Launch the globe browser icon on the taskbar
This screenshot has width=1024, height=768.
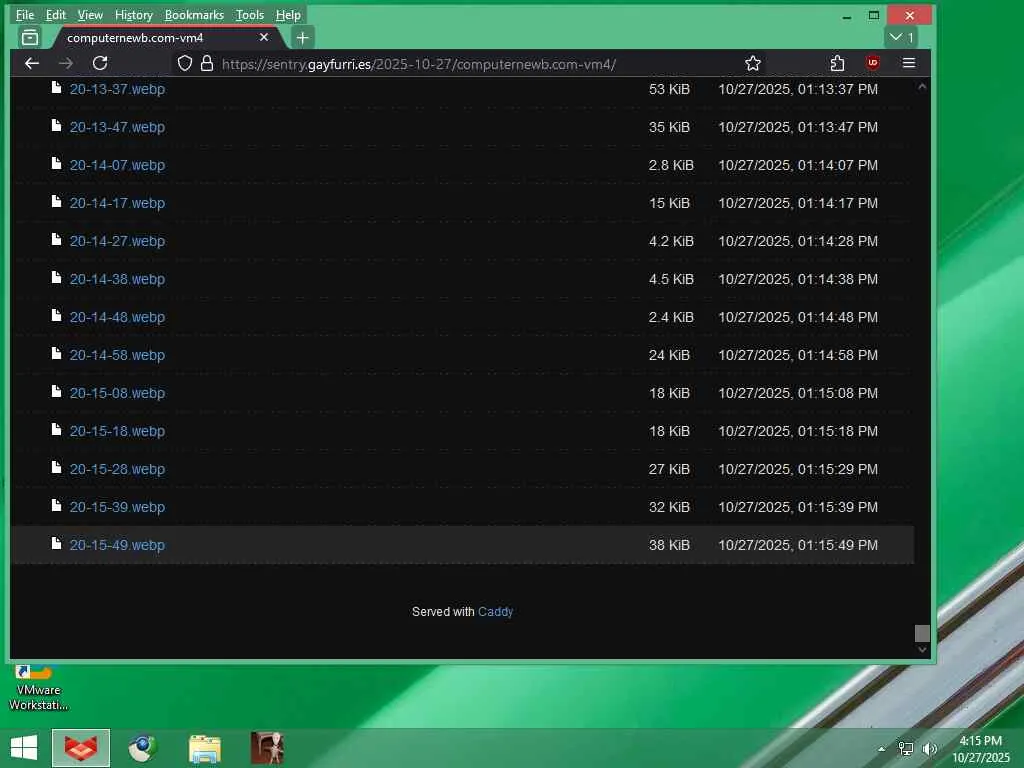tap(142, 748)
